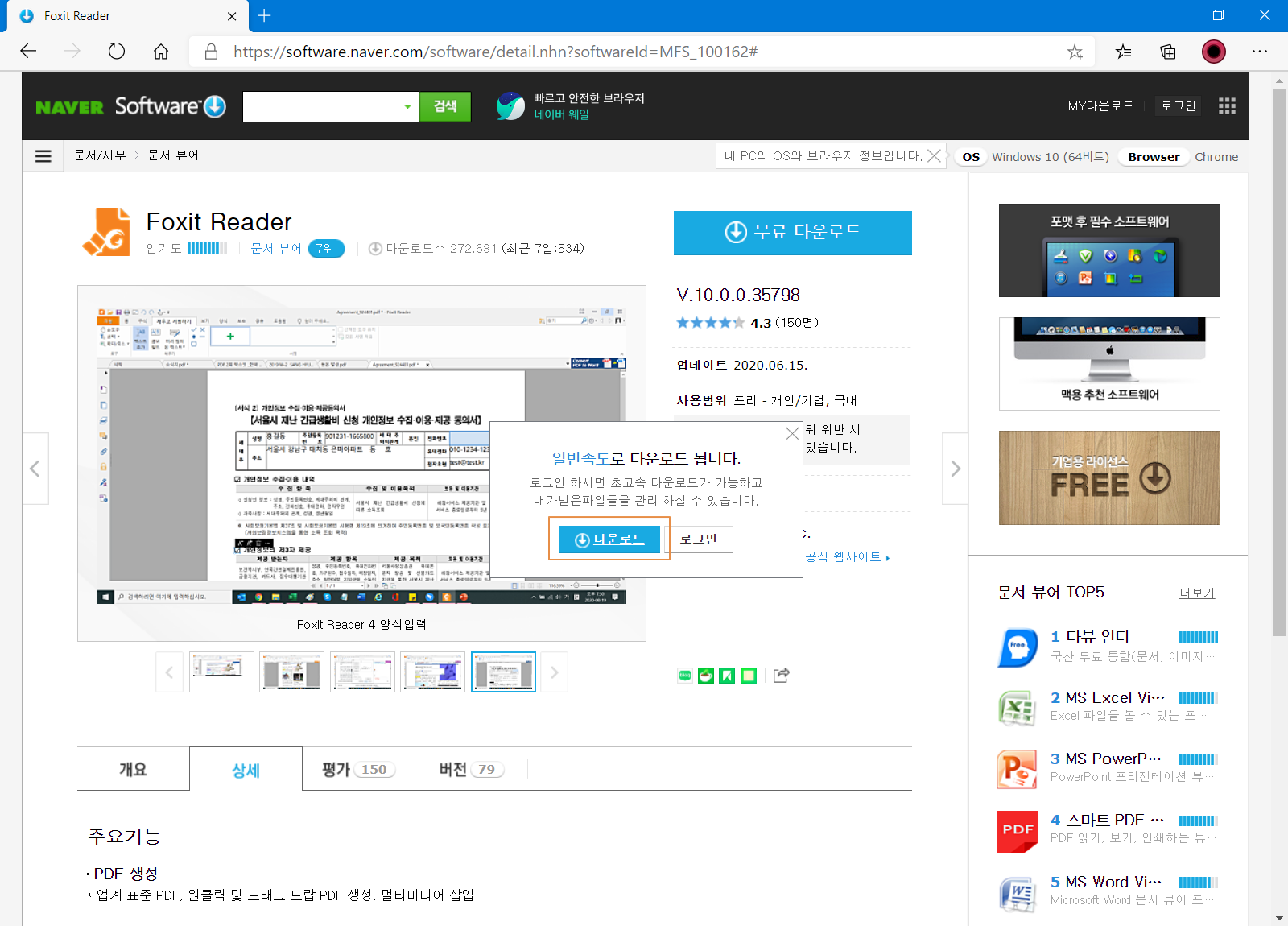The image size is (1288, 926).
Task: Click the 4.3 star rating display
Action: pos(747,323)
